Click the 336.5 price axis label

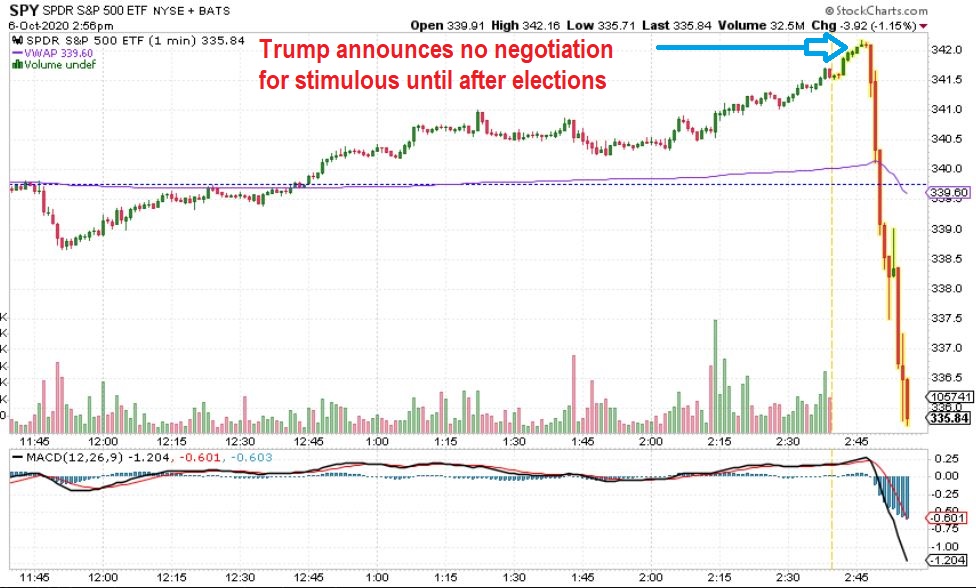947,378
